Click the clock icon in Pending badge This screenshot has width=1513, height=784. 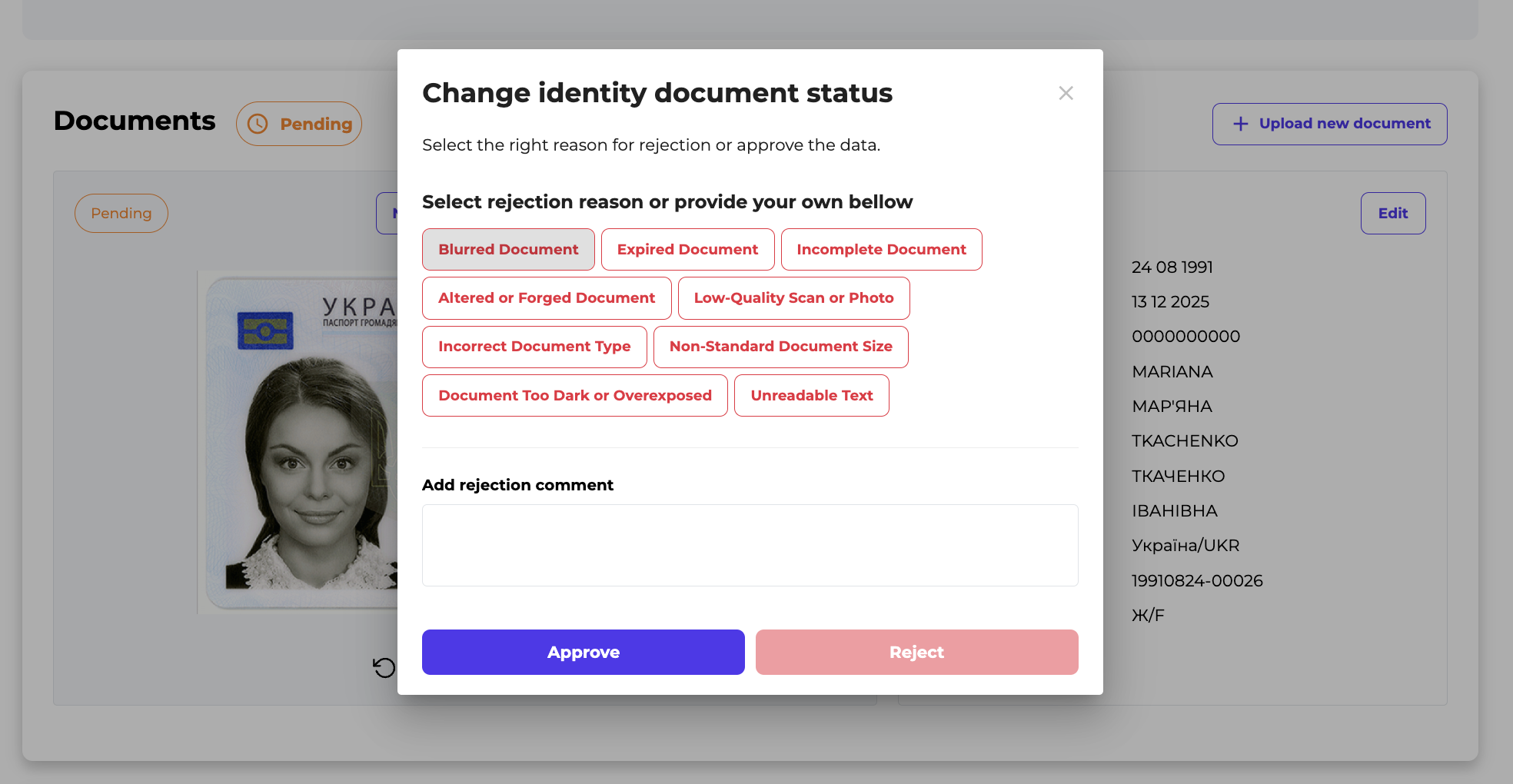pyautogui.click(x=258, y=124)
